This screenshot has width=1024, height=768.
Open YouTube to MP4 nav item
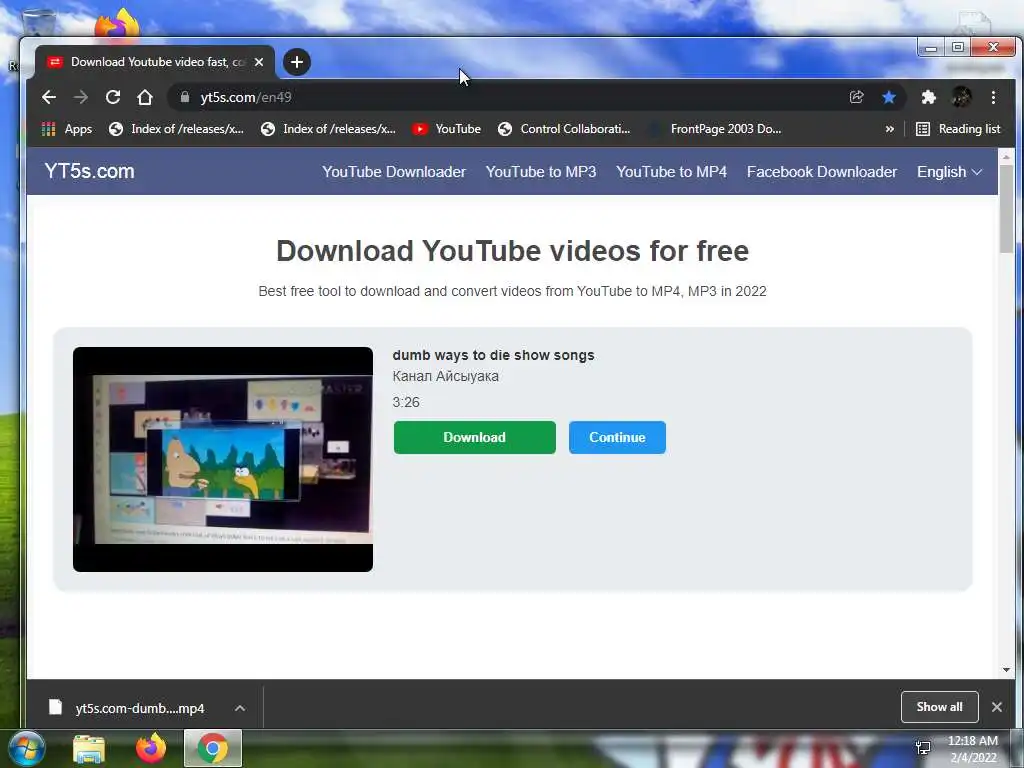click(x=671, y=172)
